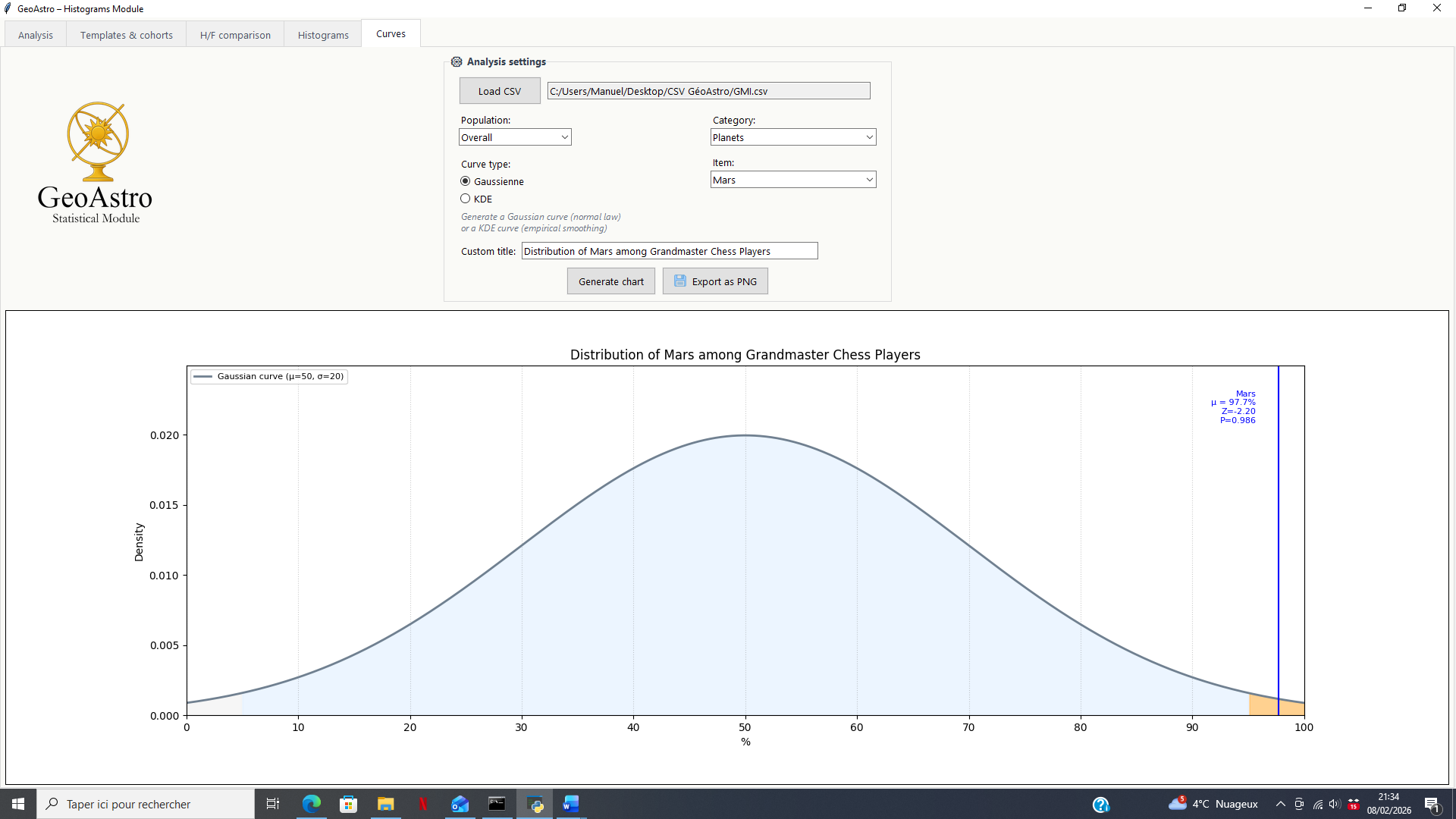
Task: Switch to the Histograms tab
Action: click(323, 35)
